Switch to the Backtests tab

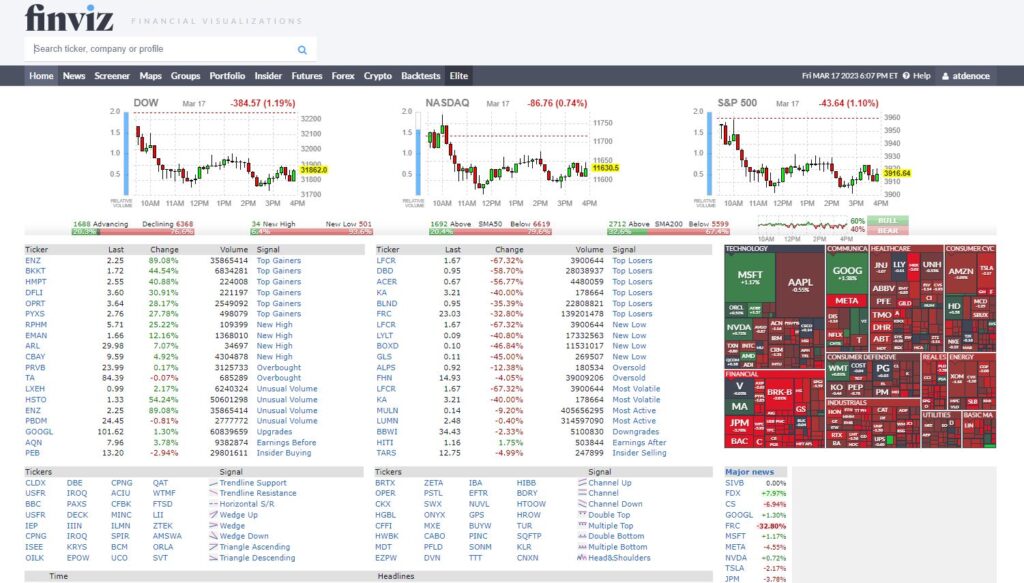[x=420, y=75]
